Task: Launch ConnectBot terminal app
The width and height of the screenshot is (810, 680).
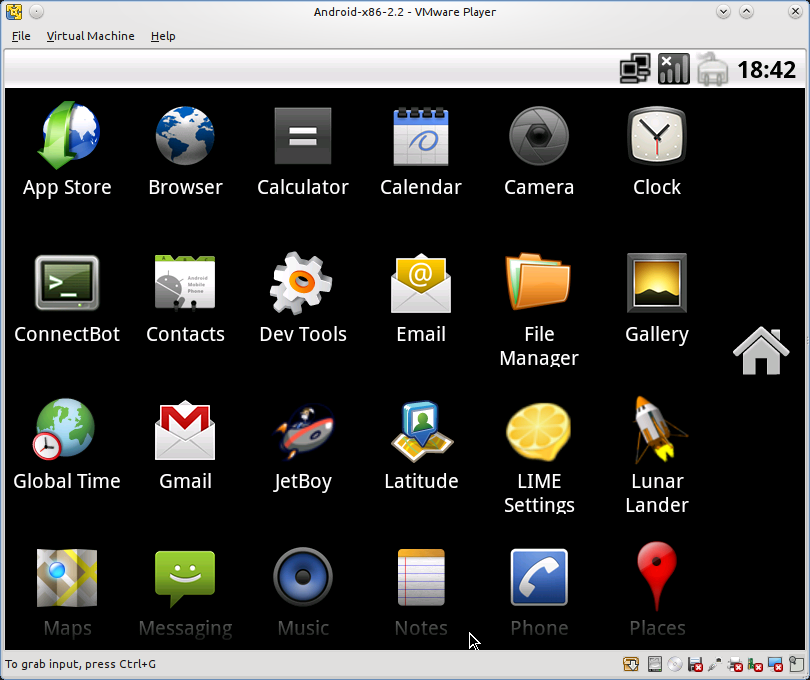Action: coord(67,298)
